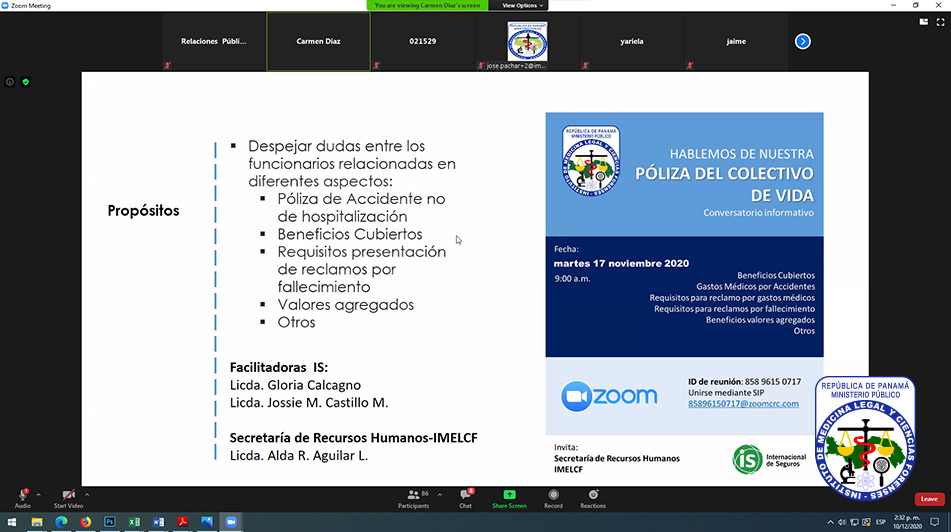This screenshot has width=951, height=532.
Task: Start Video camera button
Action: (68, 497)
